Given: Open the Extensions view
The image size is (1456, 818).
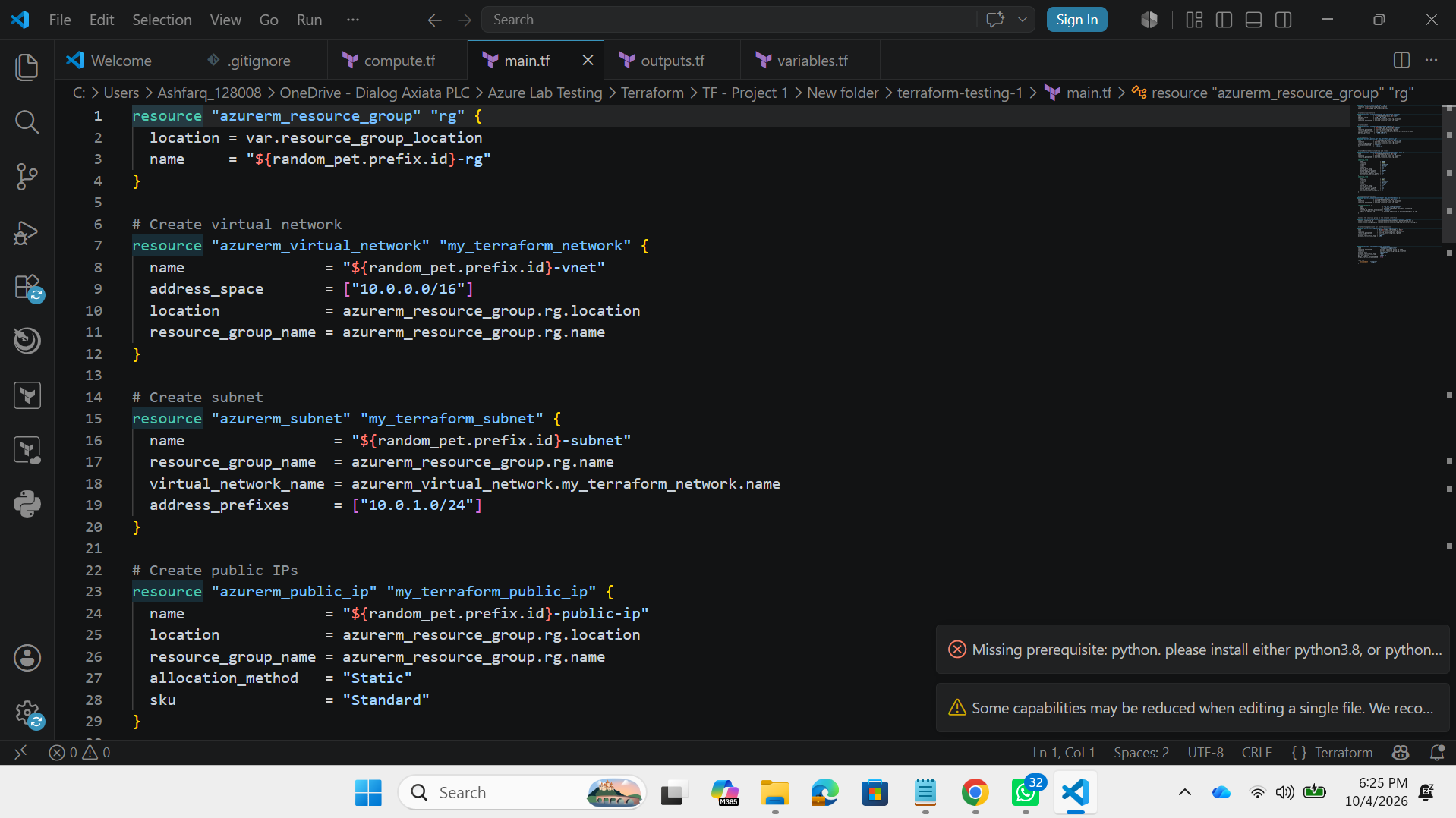Looking at the screenshot, I should pyautogui.click(x=27, y=287).
